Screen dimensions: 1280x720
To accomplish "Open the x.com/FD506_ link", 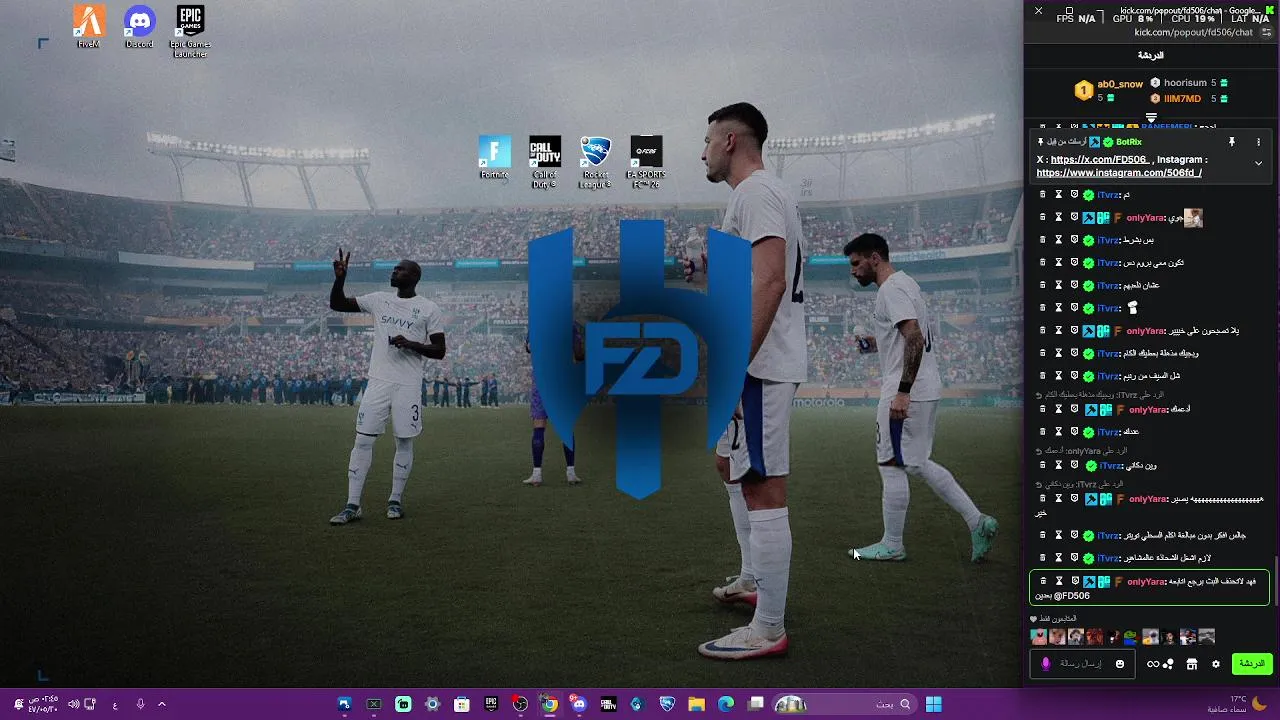I will [1100, 159].
